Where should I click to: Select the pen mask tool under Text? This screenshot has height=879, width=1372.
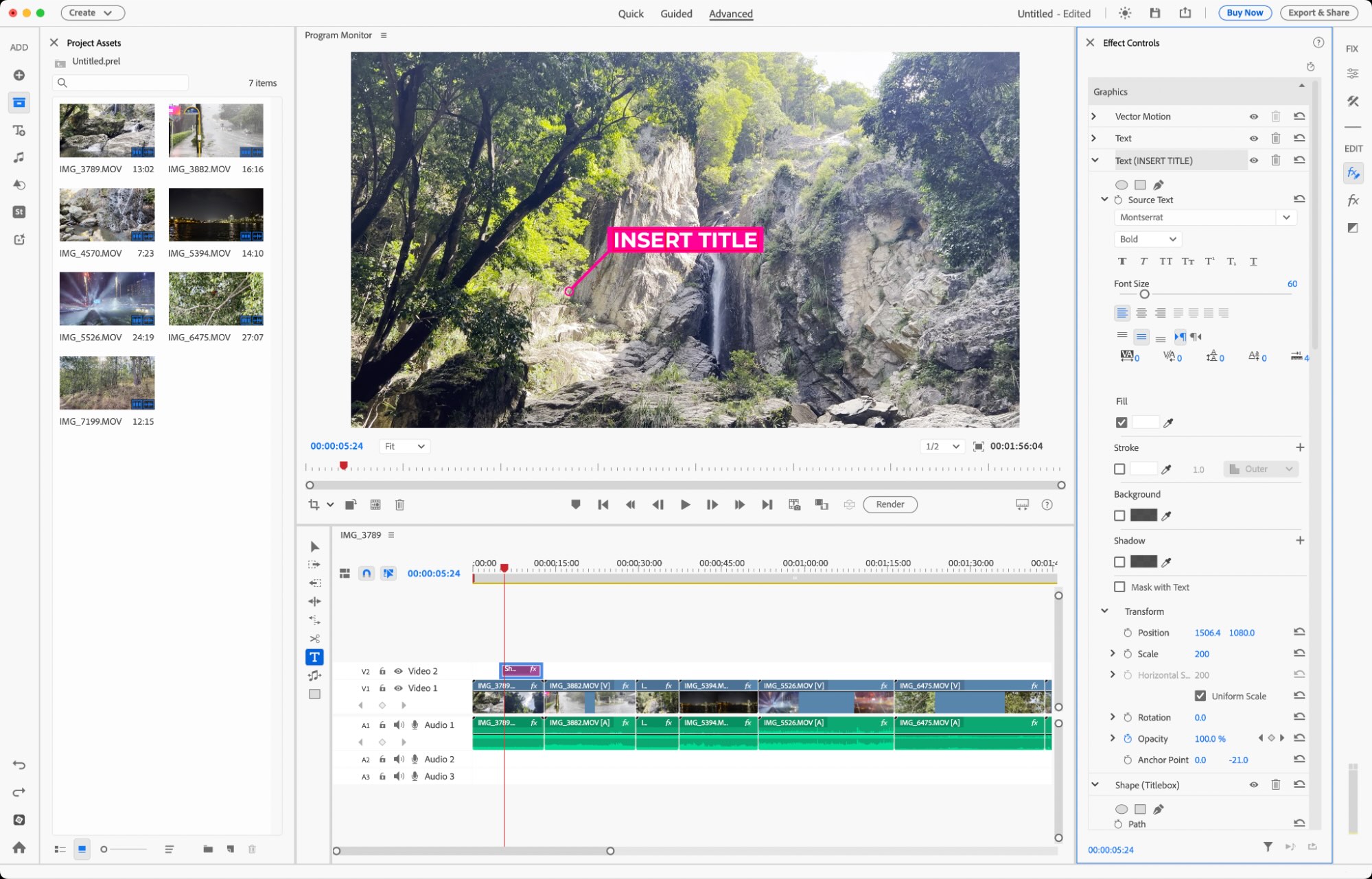click(x=1159, y=185)
